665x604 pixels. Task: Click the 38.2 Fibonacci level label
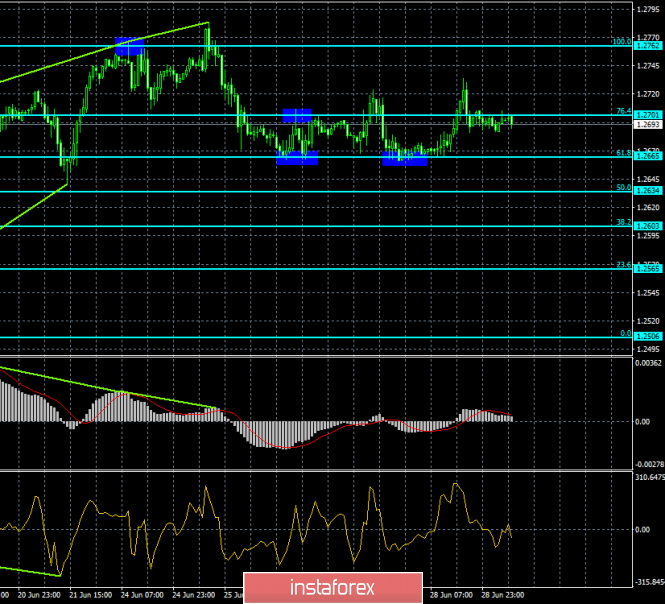point(622,222)
